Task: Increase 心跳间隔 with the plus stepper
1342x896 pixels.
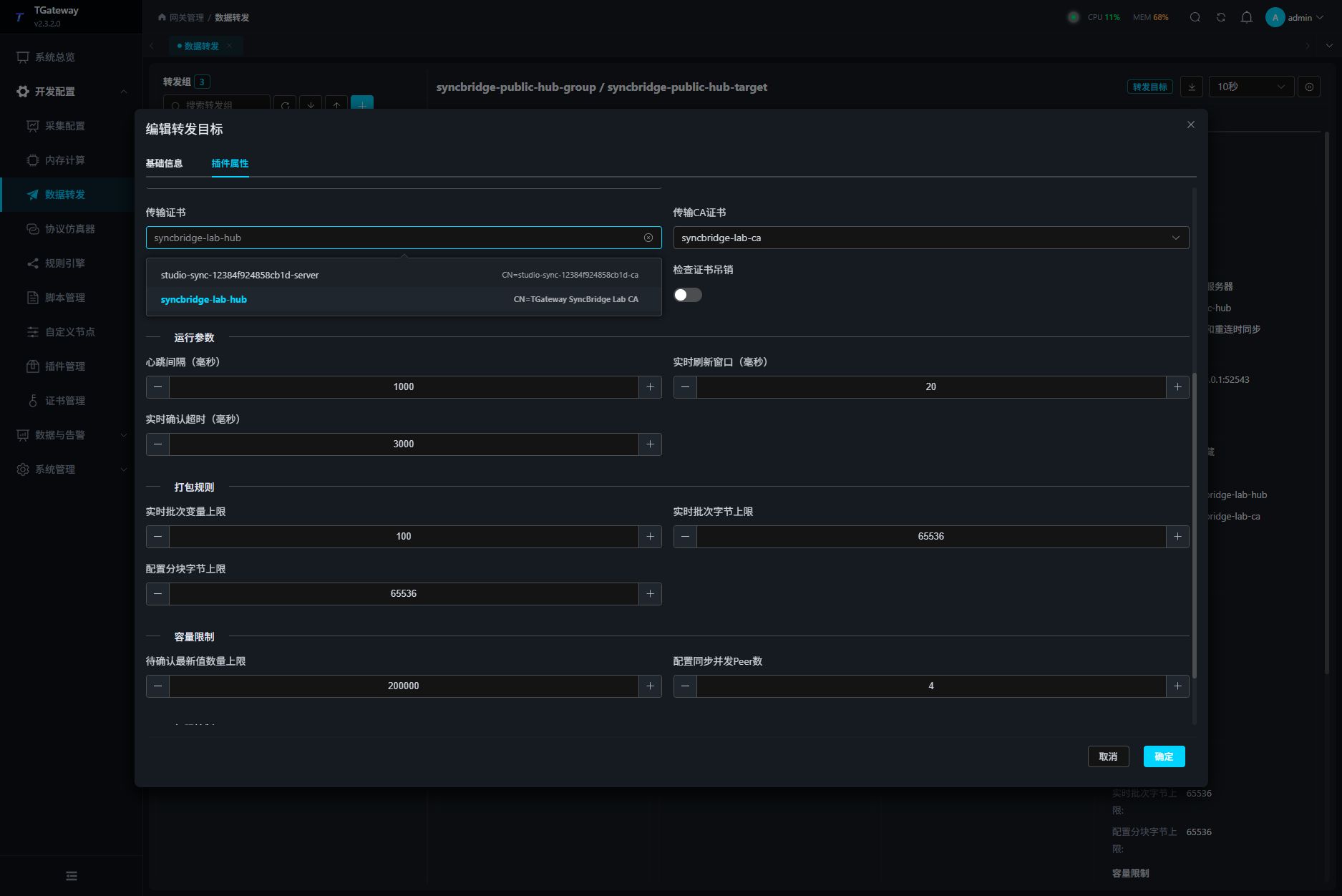Action: click(650, 387)
